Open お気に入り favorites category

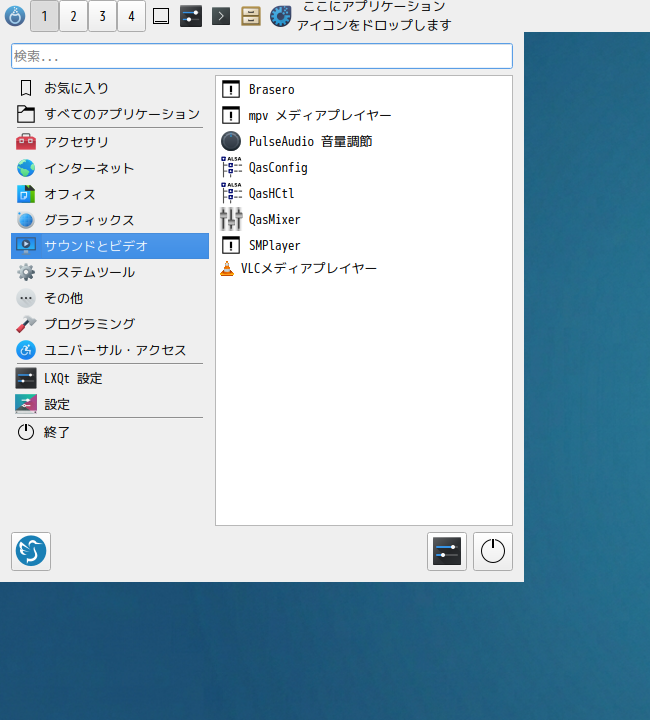click(110, 88)
